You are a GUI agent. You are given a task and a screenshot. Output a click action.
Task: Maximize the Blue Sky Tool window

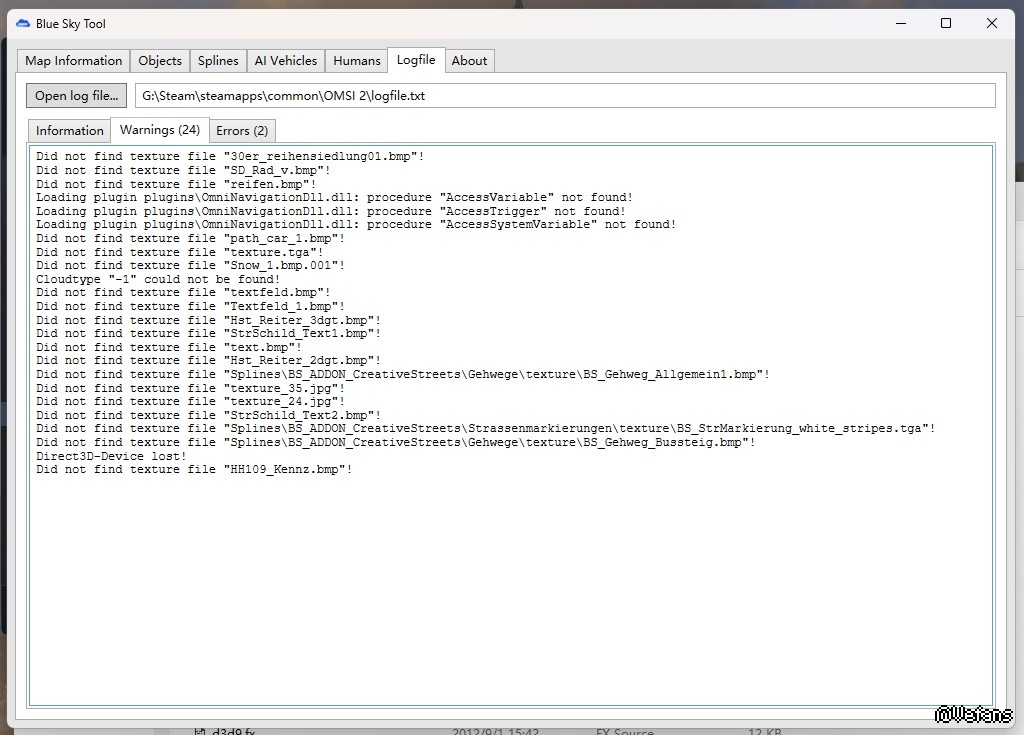tap(946, 23)
